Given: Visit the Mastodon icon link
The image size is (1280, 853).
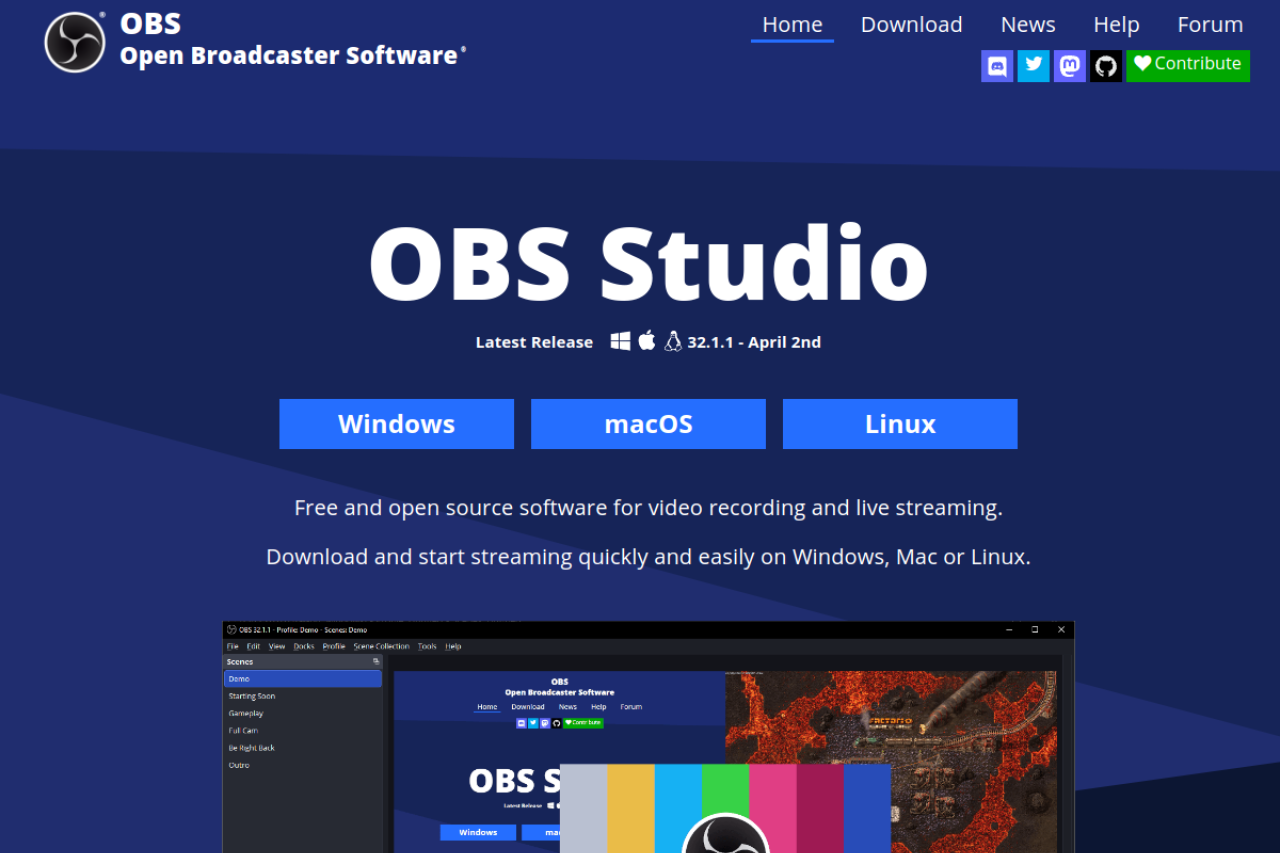Looking at the screenshot, I should pos(1070,66).
